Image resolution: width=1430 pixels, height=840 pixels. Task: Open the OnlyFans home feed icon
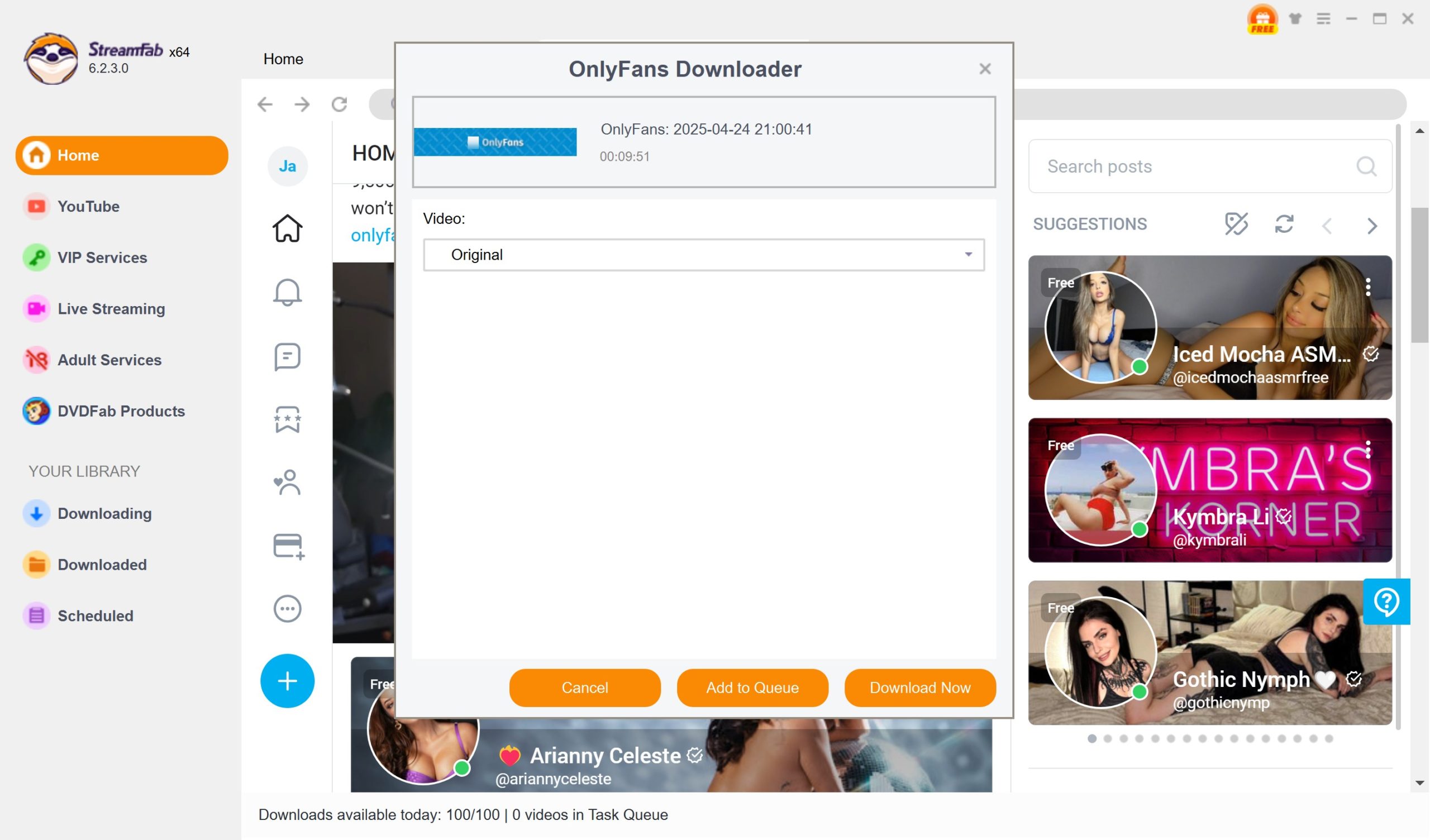coord(288,228)
